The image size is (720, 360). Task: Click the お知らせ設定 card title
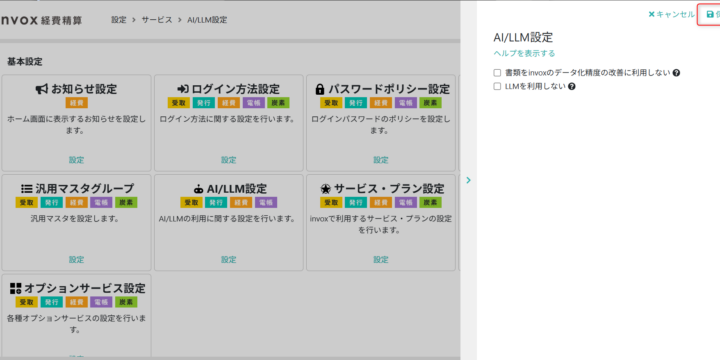point(84,89)
